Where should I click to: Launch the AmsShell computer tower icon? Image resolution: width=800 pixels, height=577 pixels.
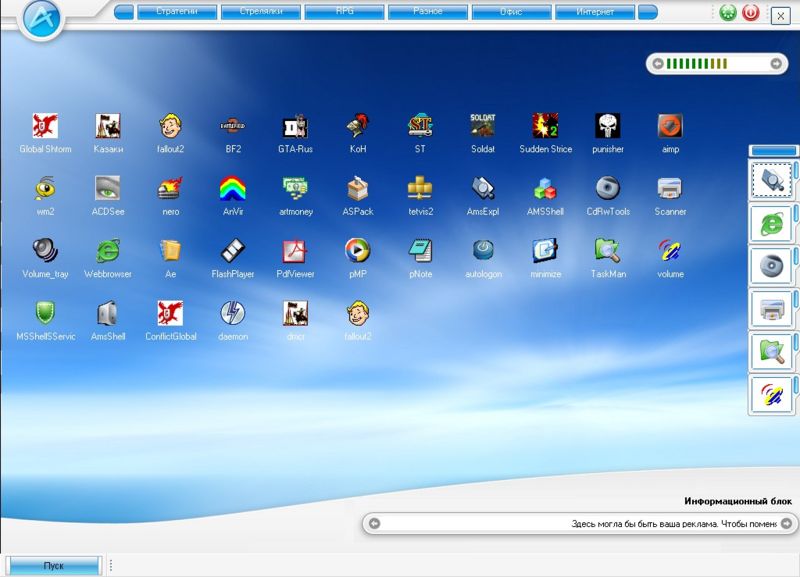pyautogui.click(x=108, y=313)
